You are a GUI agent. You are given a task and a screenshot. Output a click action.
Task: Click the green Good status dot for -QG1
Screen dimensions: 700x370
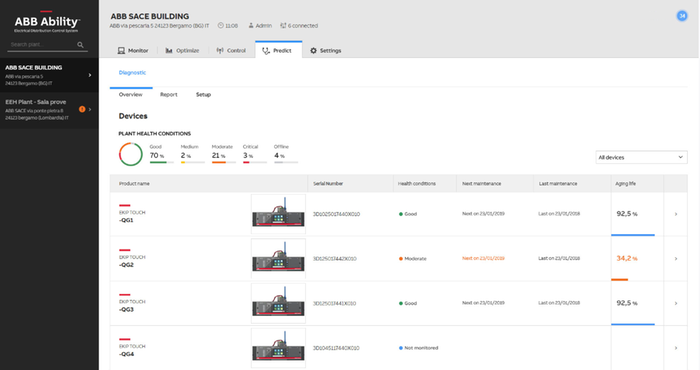pos(401,214)
